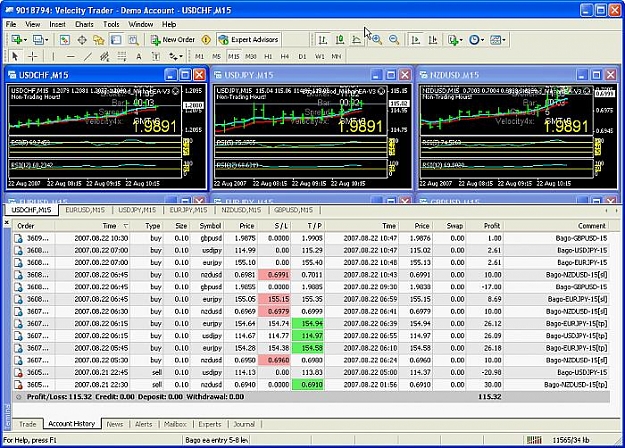This screenshot has width=625, height=448.
Task: Open the Data Window crosshair-circle icon
Action: [82, 40]
